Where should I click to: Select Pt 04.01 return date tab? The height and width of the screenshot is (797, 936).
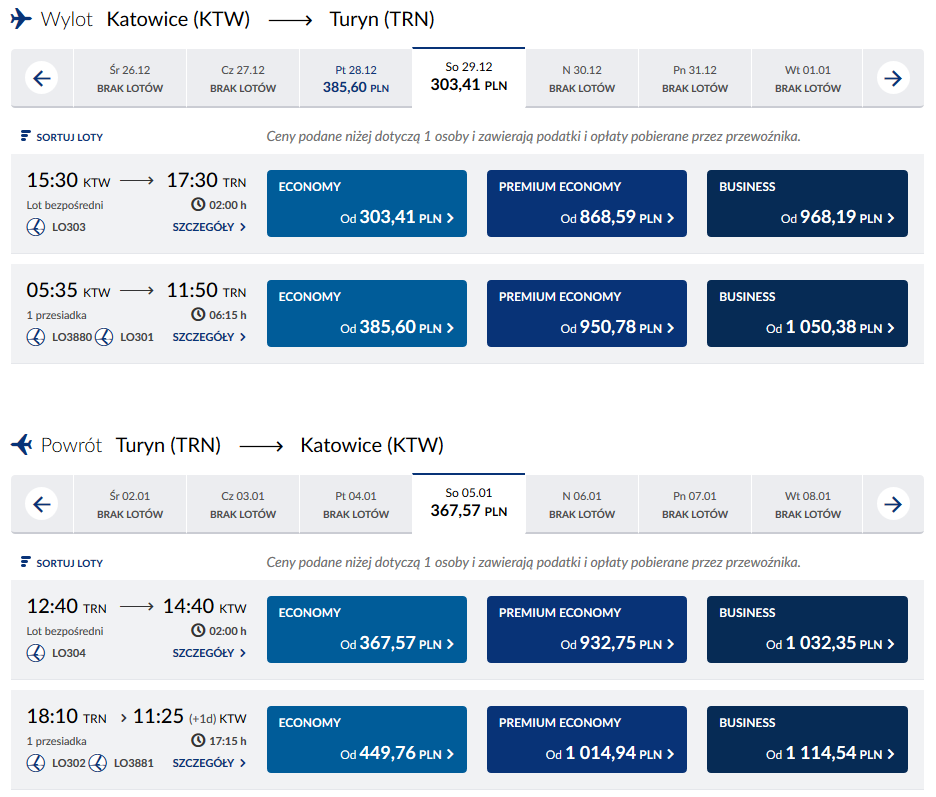356,504
